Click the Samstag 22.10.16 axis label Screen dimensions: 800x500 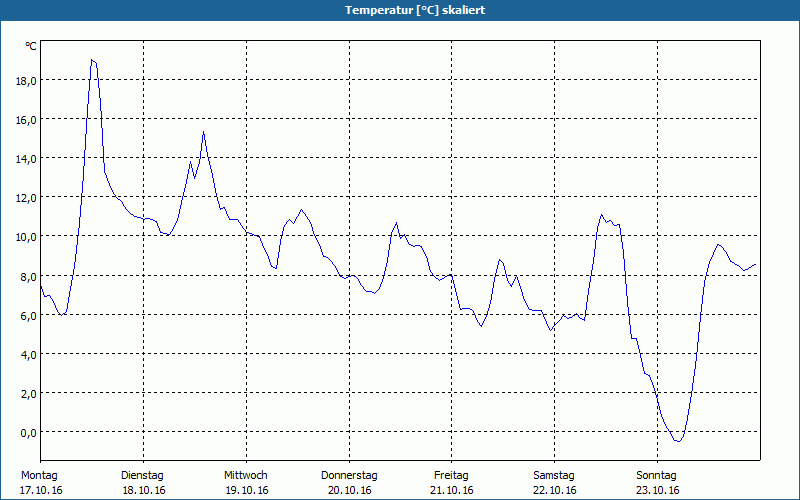click(x=555, y=483)
